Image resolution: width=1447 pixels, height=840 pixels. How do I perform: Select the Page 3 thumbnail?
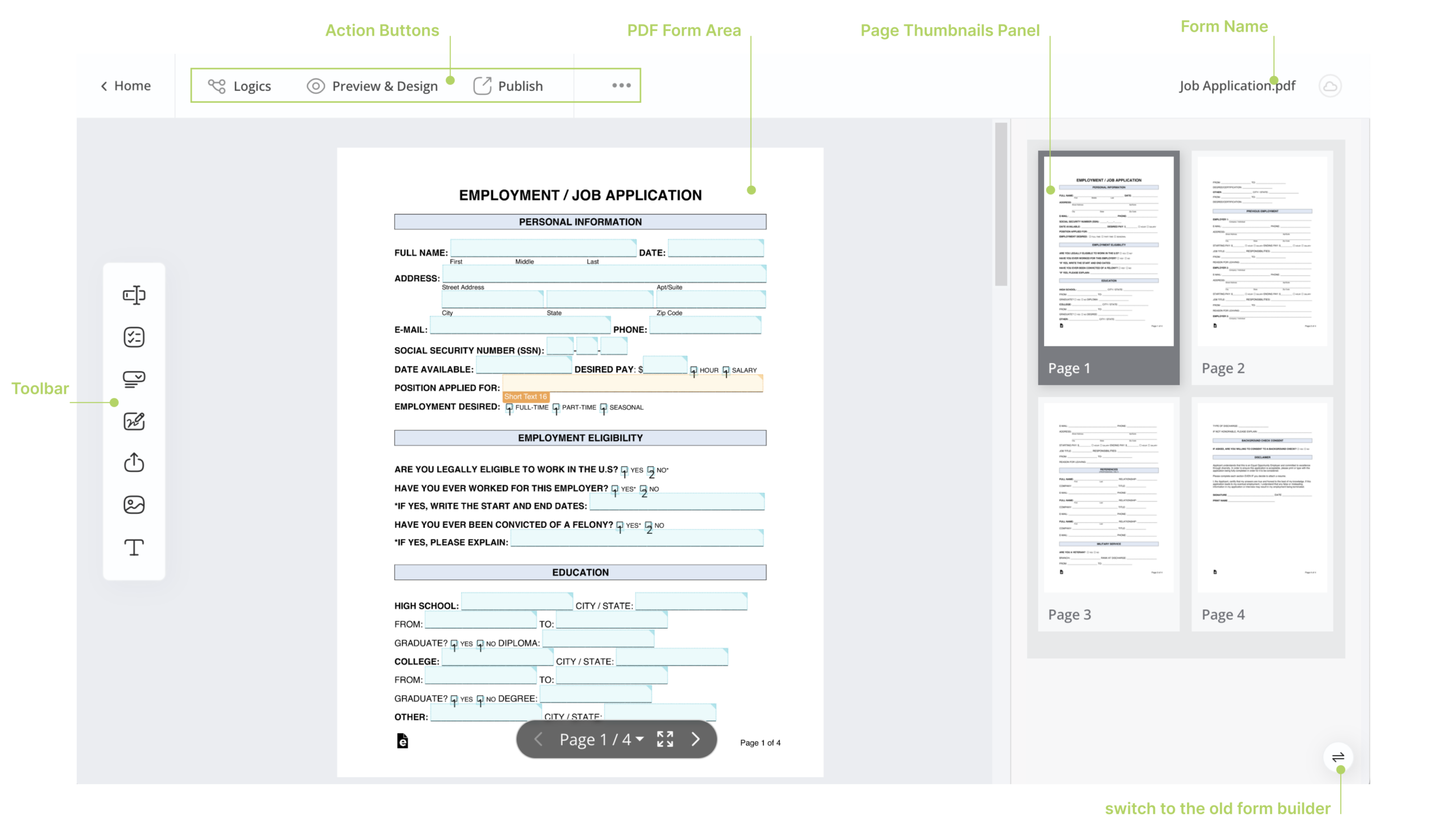[1108, 514]
